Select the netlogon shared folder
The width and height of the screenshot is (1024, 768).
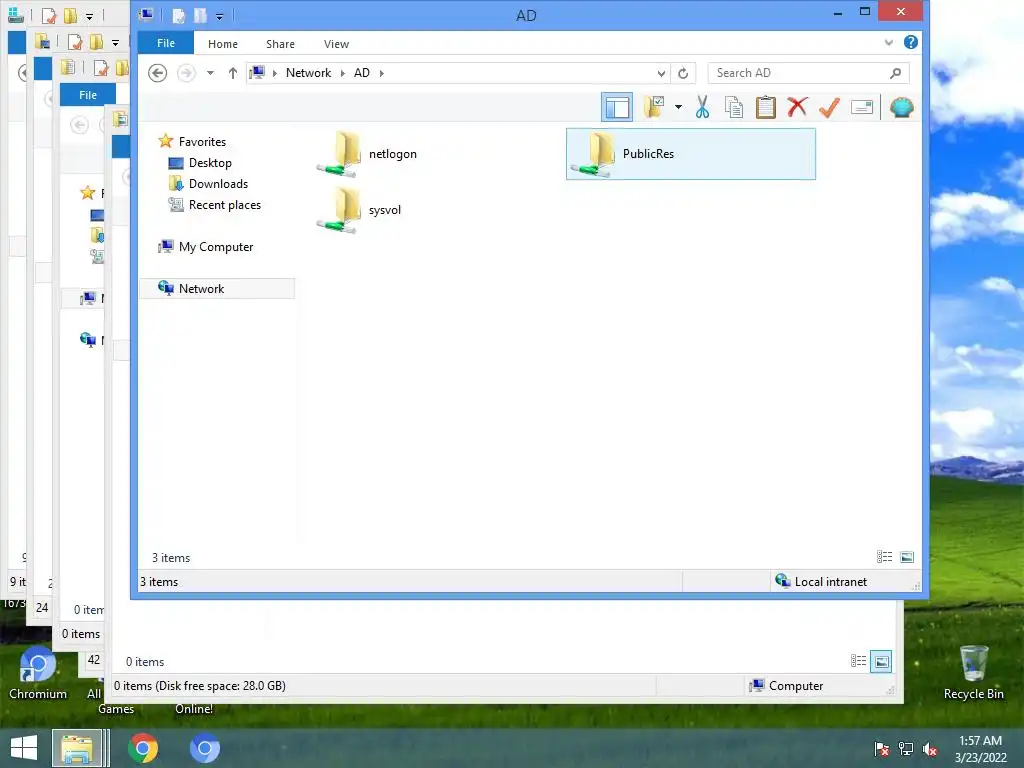pyautogui.click(x=367, y=154)
